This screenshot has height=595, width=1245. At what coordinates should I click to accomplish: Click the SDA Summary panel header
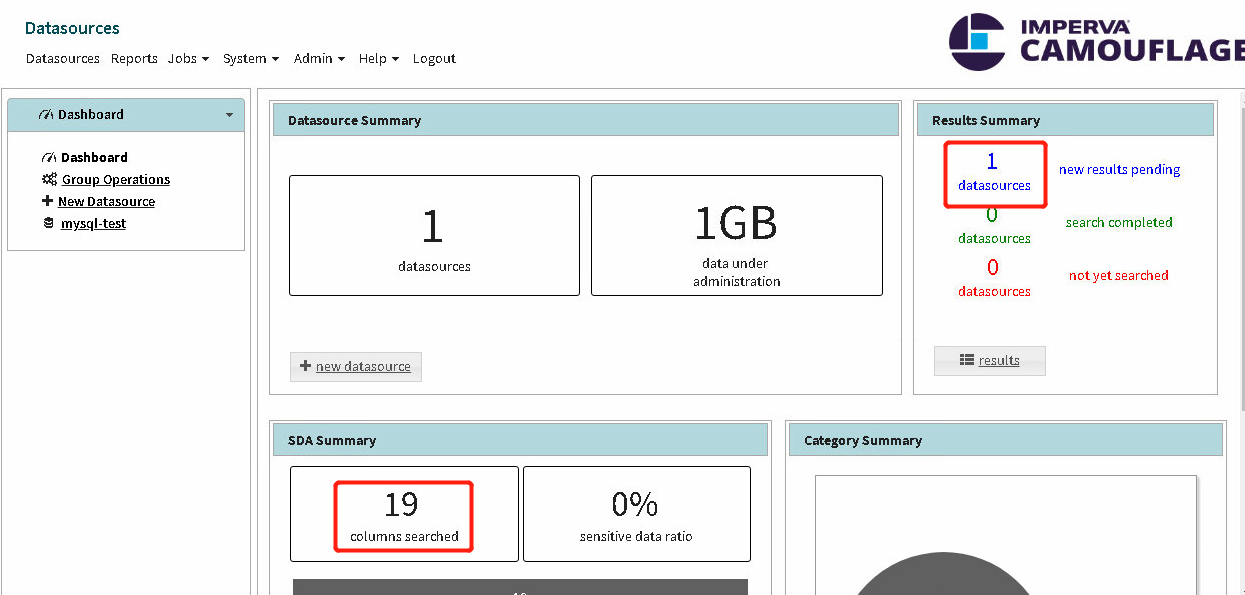coord(520,440)
